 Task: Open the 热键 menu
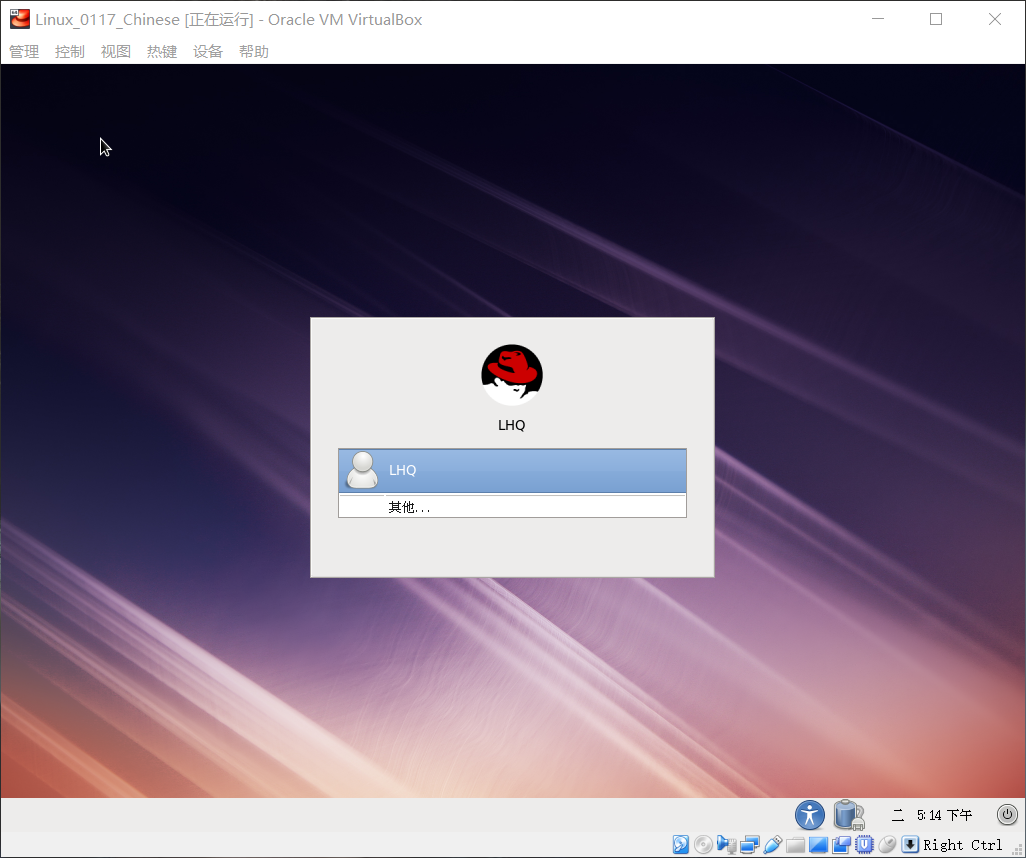[162, 52]
